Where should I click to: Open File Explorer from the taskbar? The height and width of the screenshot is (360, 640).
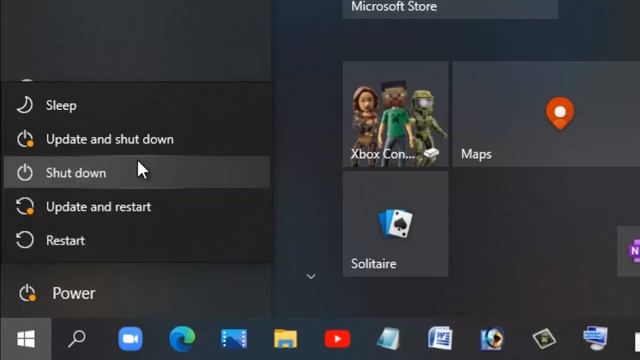285,339
